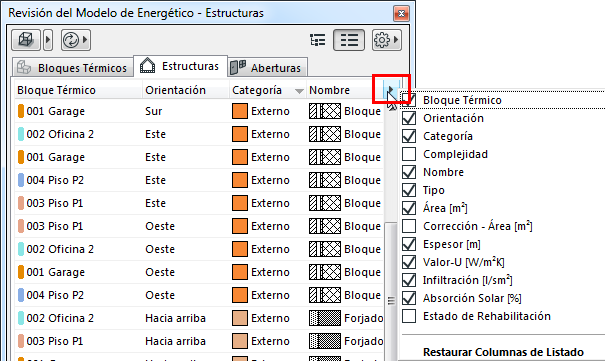Click the Nombre column header
The image size is (605, 361).
point(345,90)
